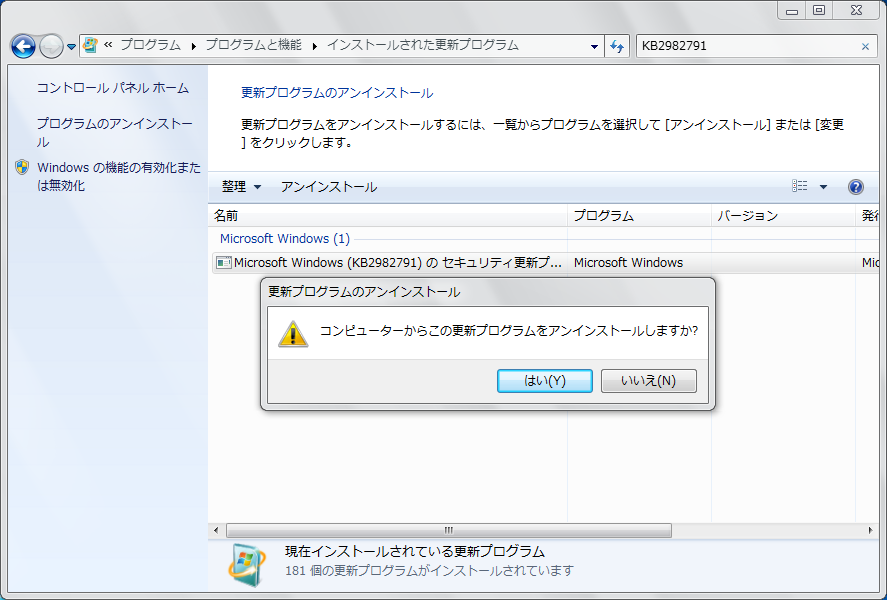Click the shield icon beside Windows features
Image resolution: width=887 pixels, height=600 pixels.
[x=22, y=167]
